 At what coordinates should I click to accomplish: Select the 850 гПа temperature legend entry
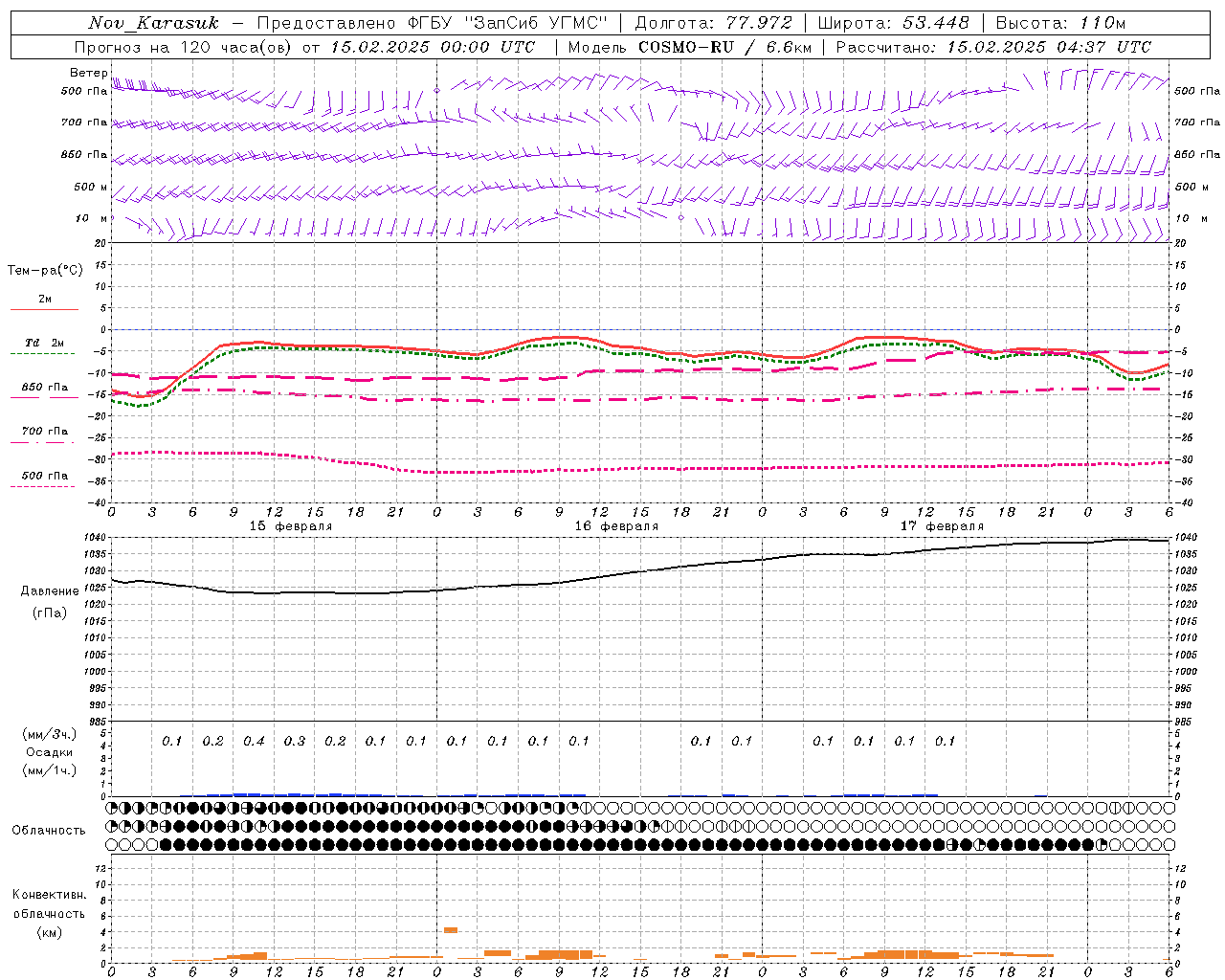44,388
